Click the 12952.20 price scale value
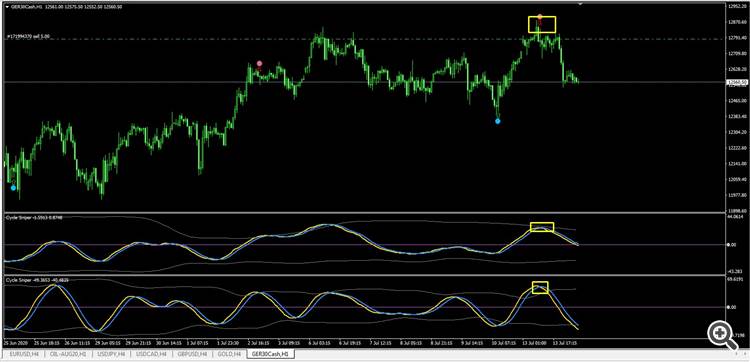This screenshot has height=362, width=750. tap(739, 7)
